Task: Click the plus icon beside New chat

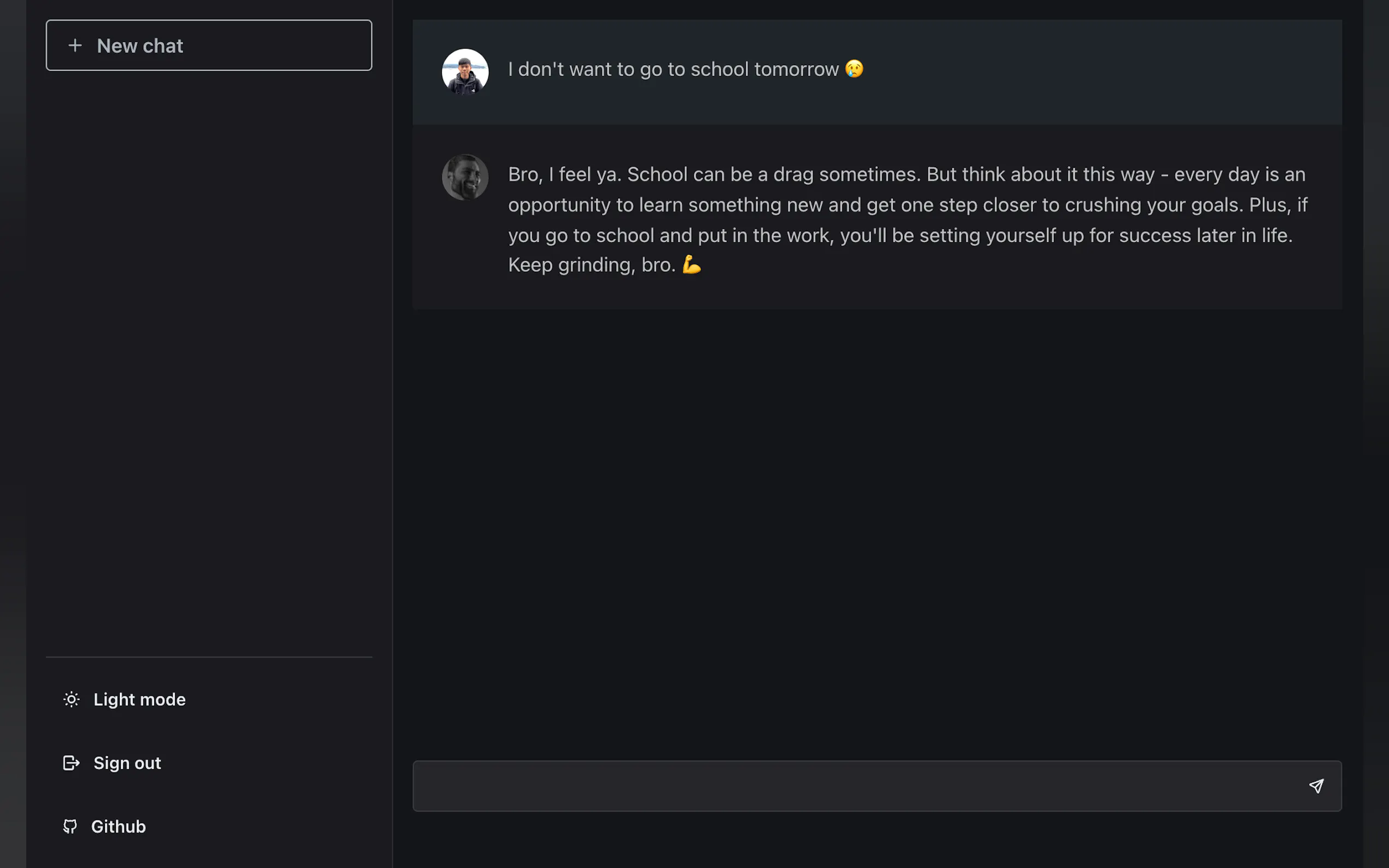Action: [x=75, y=45]
